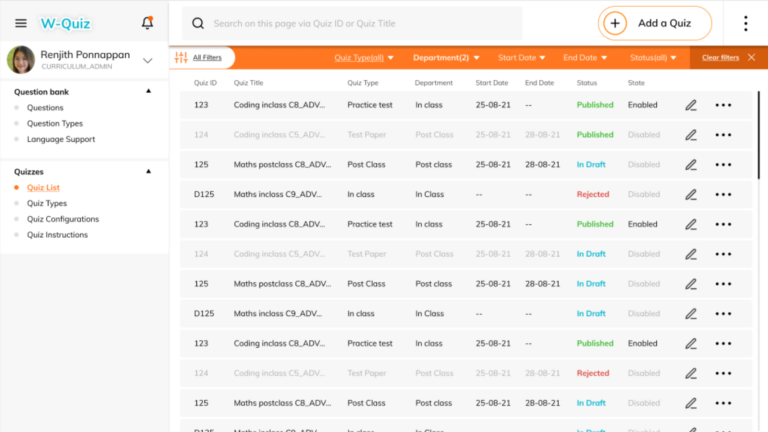Collapse the Quizzes section

click(x=148, y=171)
